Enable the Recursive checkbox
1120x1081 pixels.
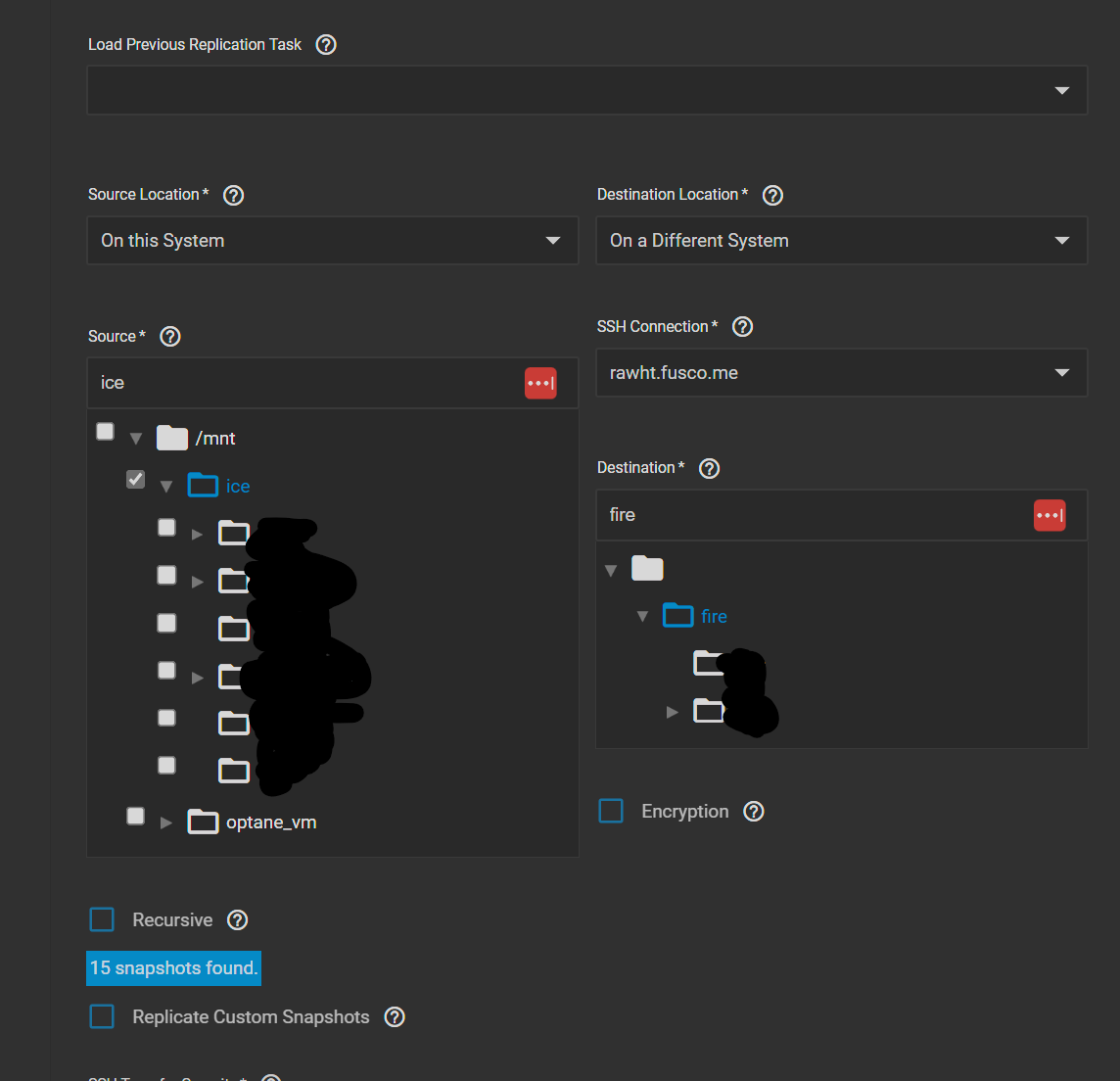(x=102, y=920)
